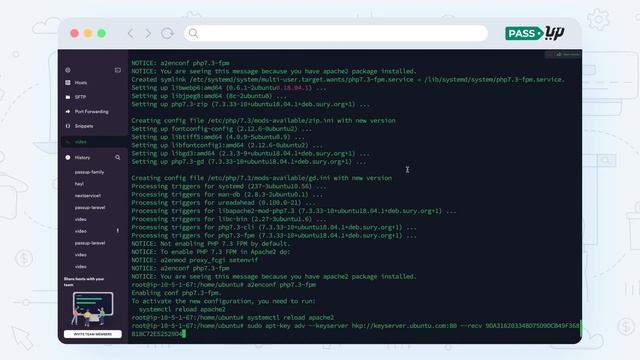Click the gd.ini config file output line
This screenshot has height=360, width=640.
[x=262, y=178]
